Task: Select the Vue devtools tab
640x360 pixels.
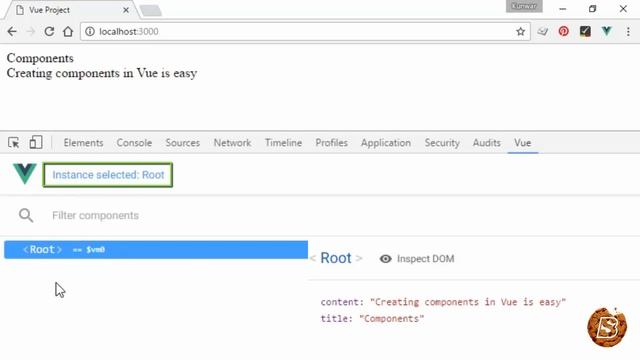Action: point(522,143)
